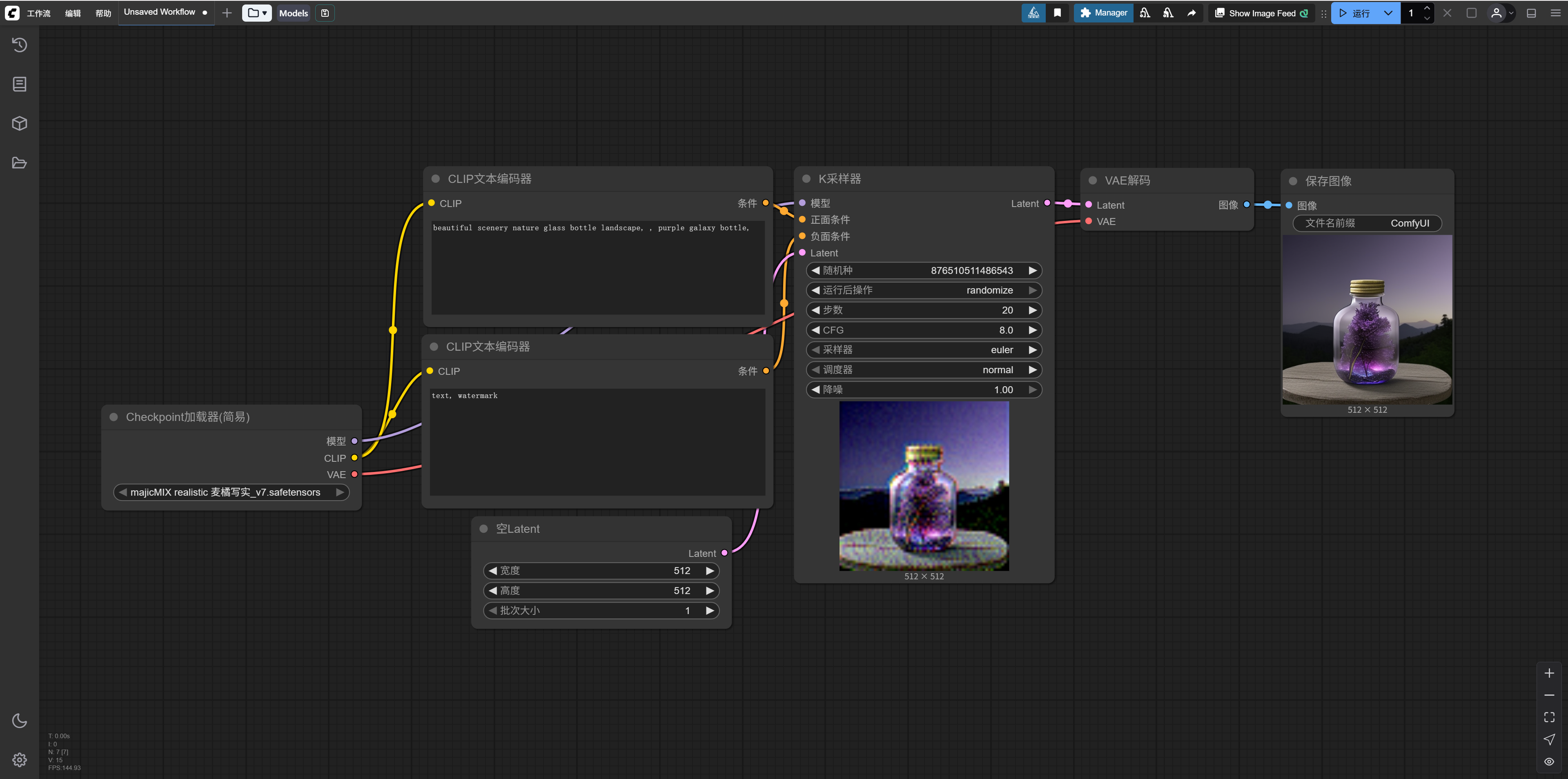Open the 工作流 menu
This screenshot has width=1568, height=779.
pyautogui.click(x=38, y=13)
